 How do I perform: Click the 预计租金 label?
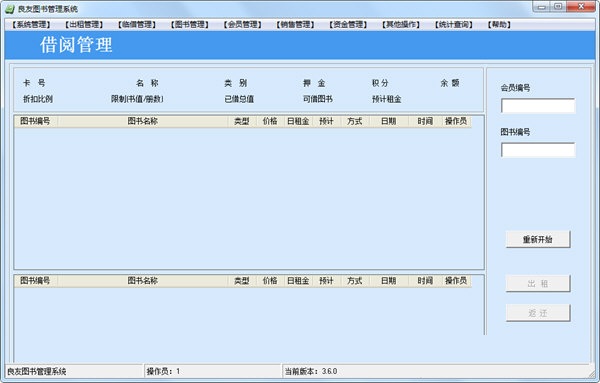386,99
